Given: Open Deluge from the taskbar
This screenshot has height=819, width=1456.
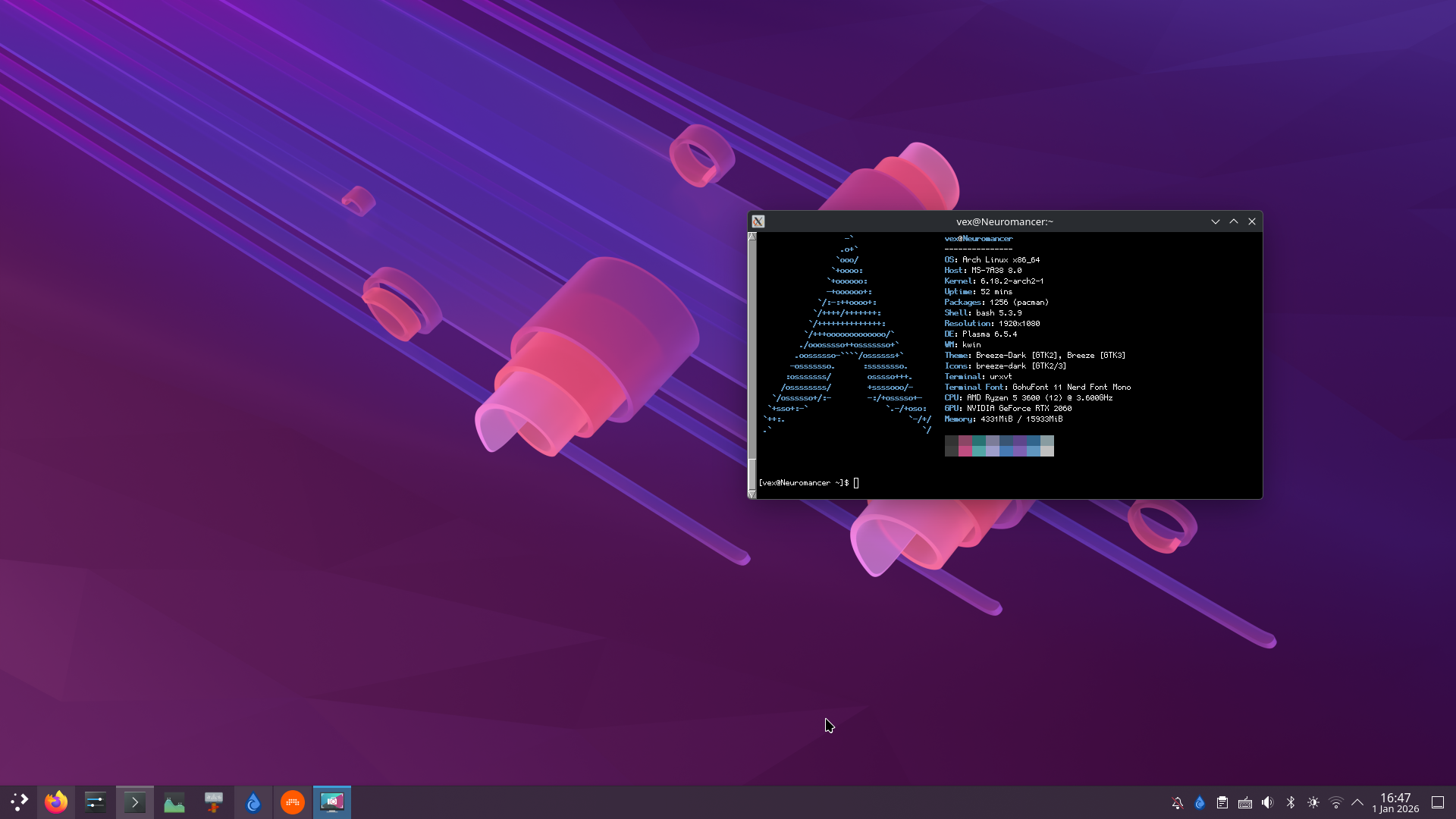Looking at the screenshot, I should (x=253, y=802).
